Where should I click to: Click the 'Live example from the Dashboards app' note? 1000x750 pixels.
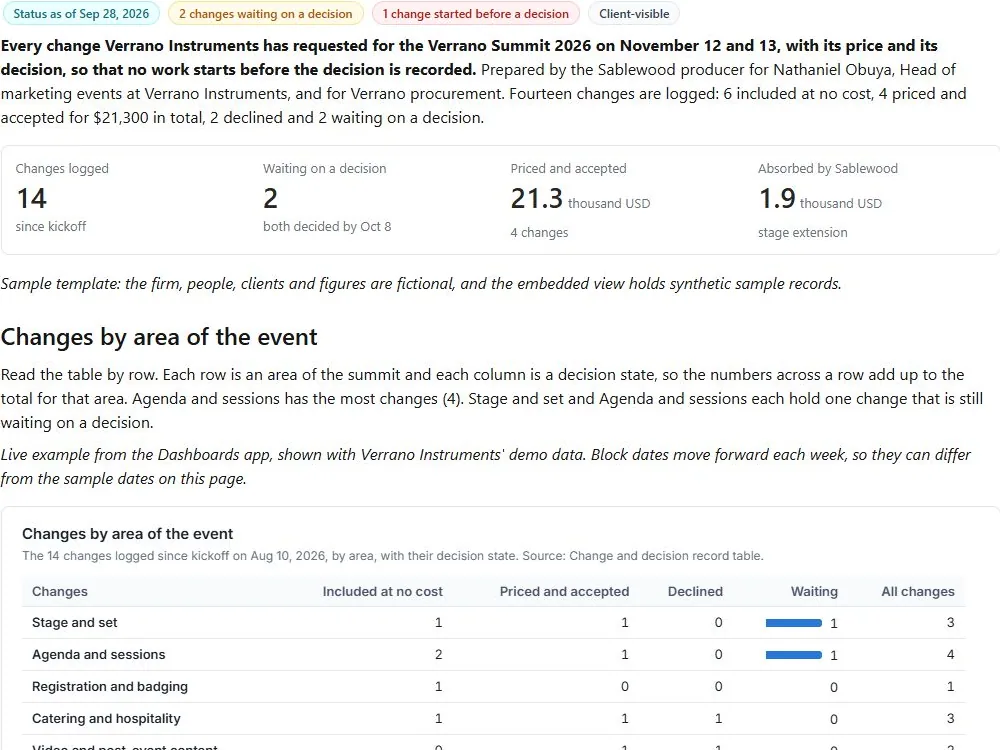click(x=485, y=467)
